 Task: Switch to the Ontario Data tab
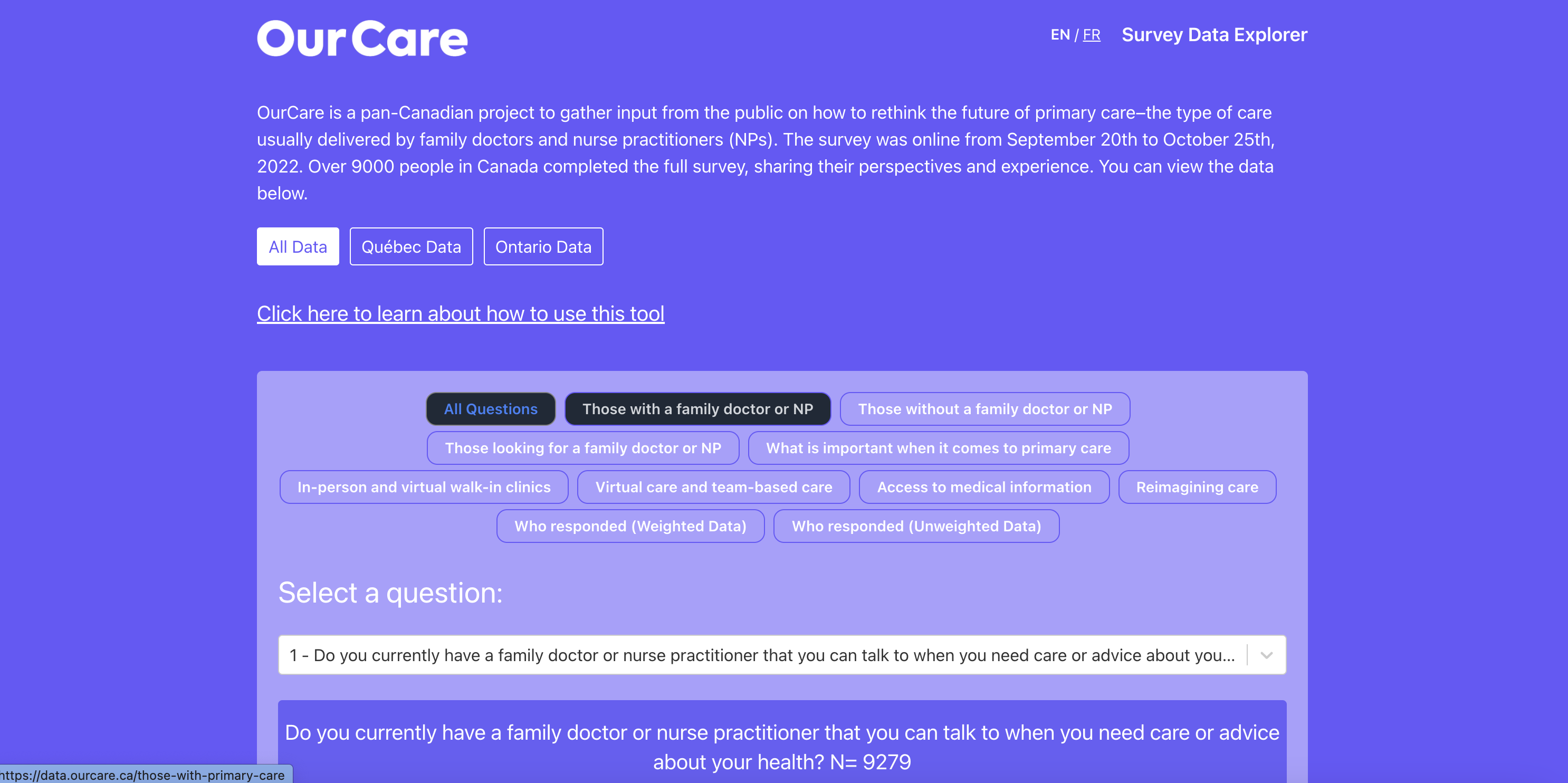545,246
